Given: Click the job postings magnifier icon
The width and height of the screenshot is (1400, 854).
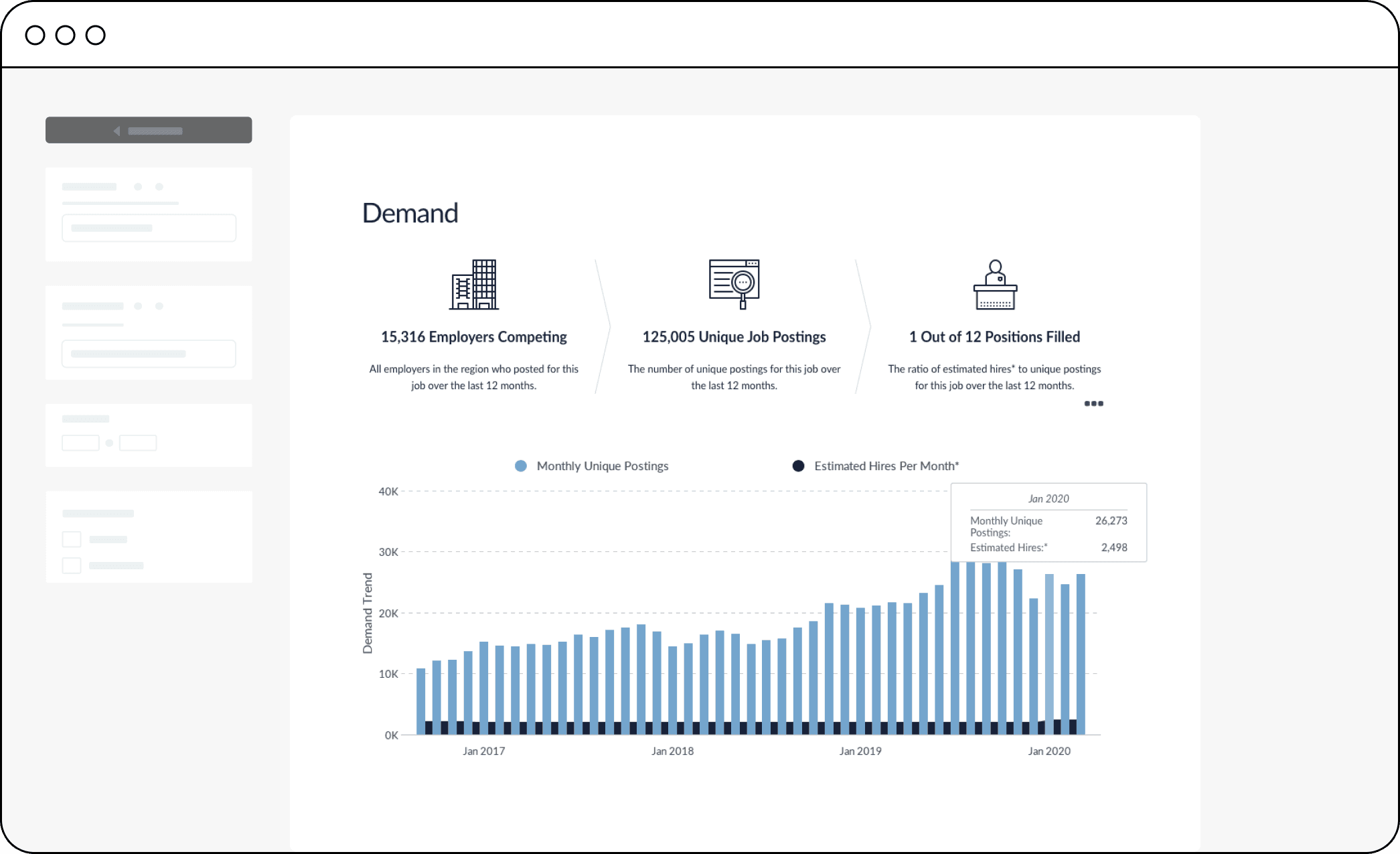Looking at the screenshot, I should 734,284.
